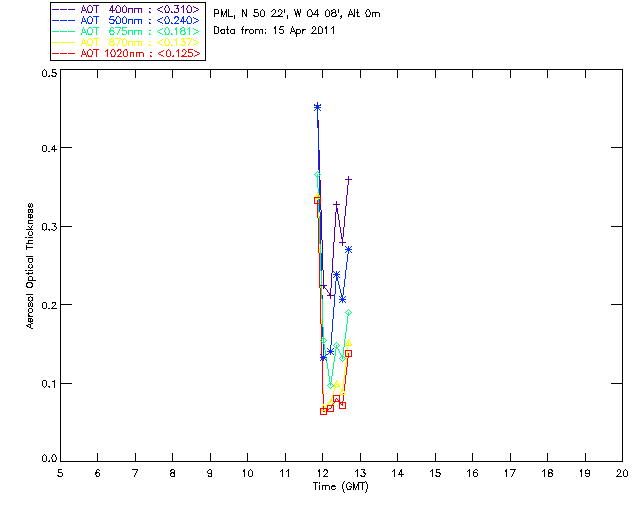640x512 pixels.
Task: Click the y-axis tick label 0.1
Action: point(49,384)
